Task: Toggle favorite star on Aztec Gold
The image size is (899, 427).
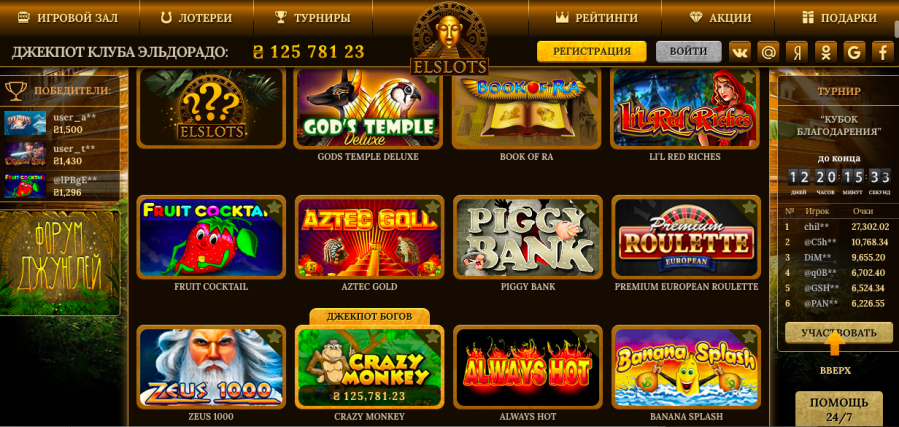Action: pos(433,207)
